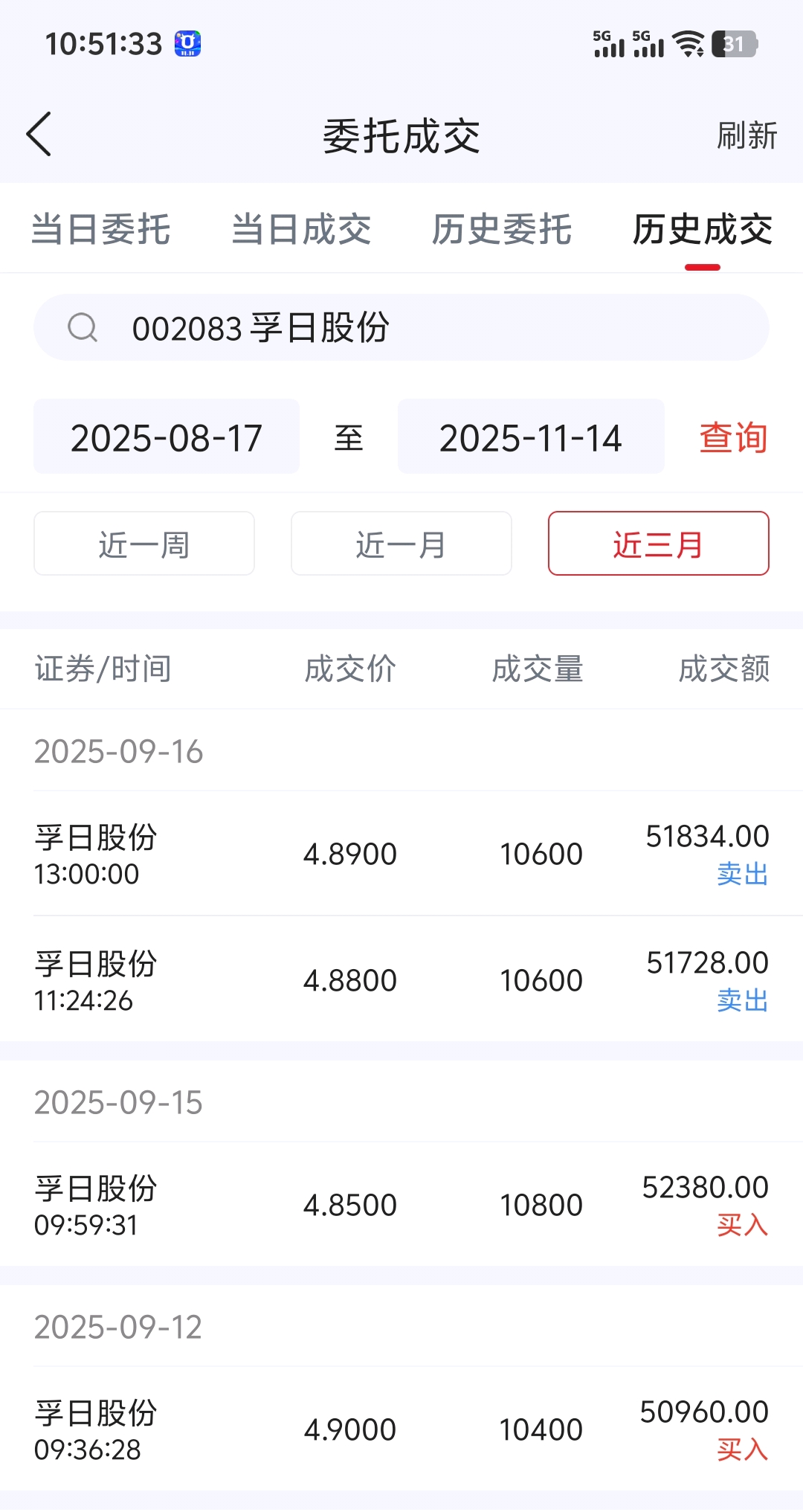Tap the Wi-Fi status icon
The image size is (803, 1512).
tap(688, 44)
